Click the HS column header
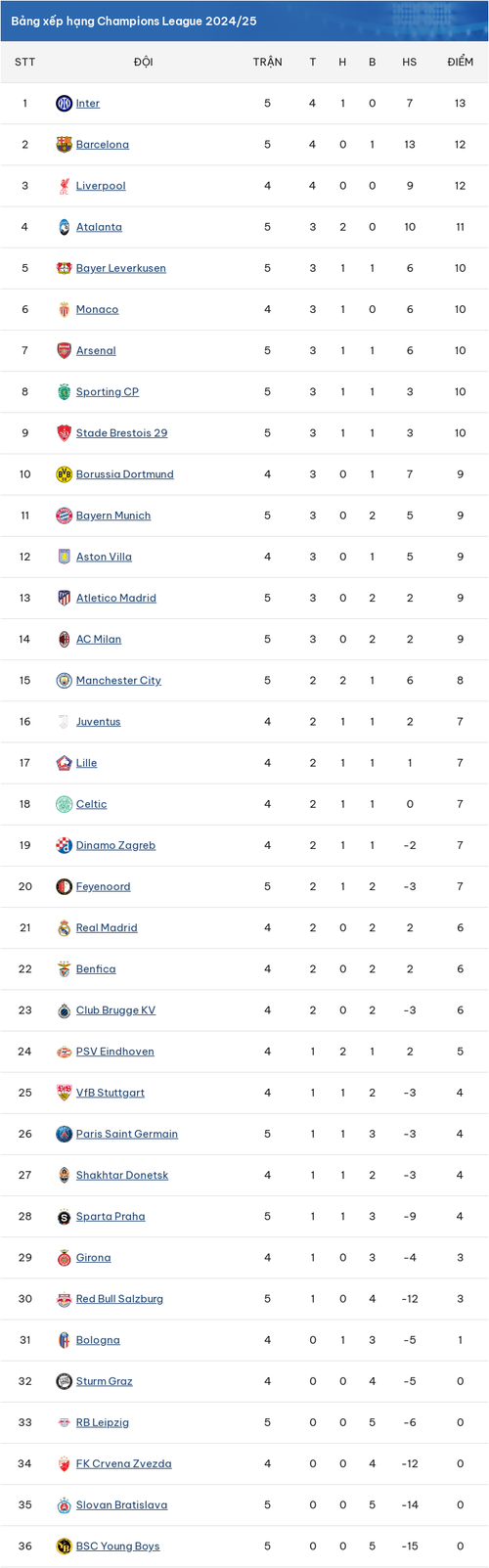 click(409, 62)
